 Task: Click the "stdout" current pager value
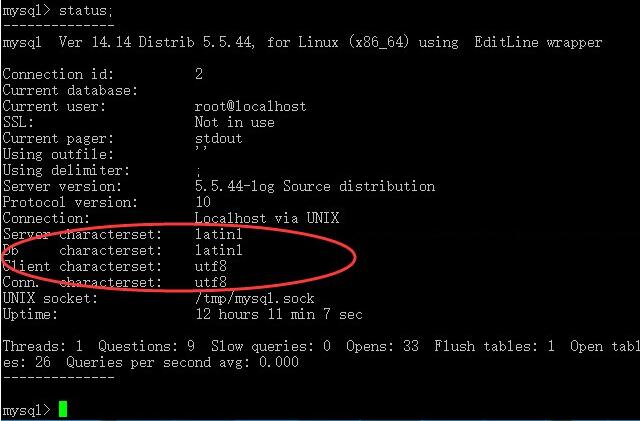click(x=218, y=138)
